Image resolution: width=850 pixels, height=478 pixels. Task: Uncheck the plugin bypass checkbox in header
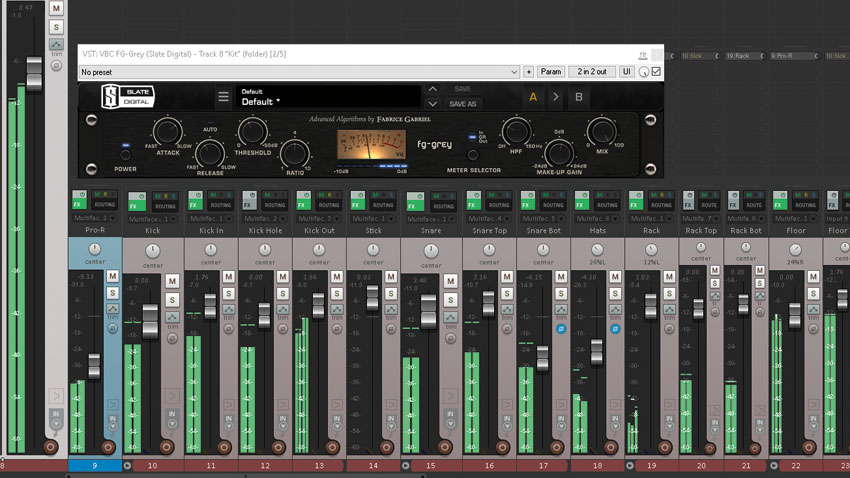[656, 72]
